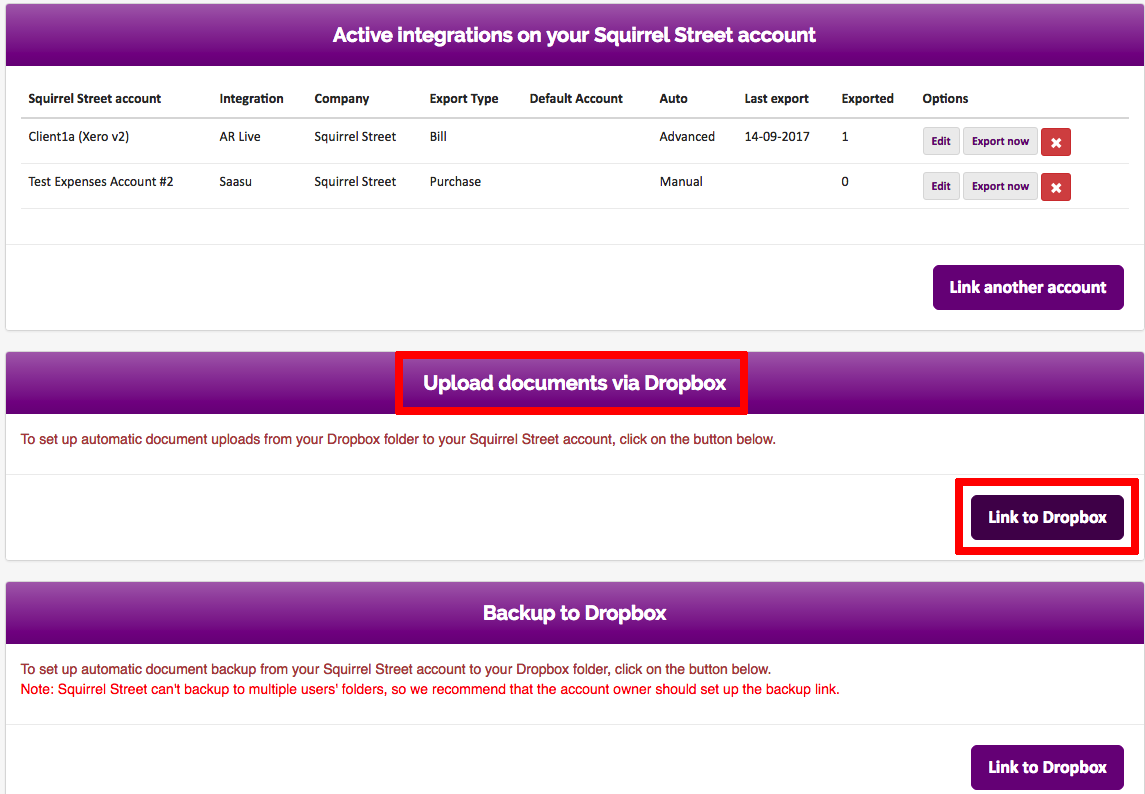The image size is (1145, 794).
Task: Click the Active integrations section heading
Action: pos(574,35)
